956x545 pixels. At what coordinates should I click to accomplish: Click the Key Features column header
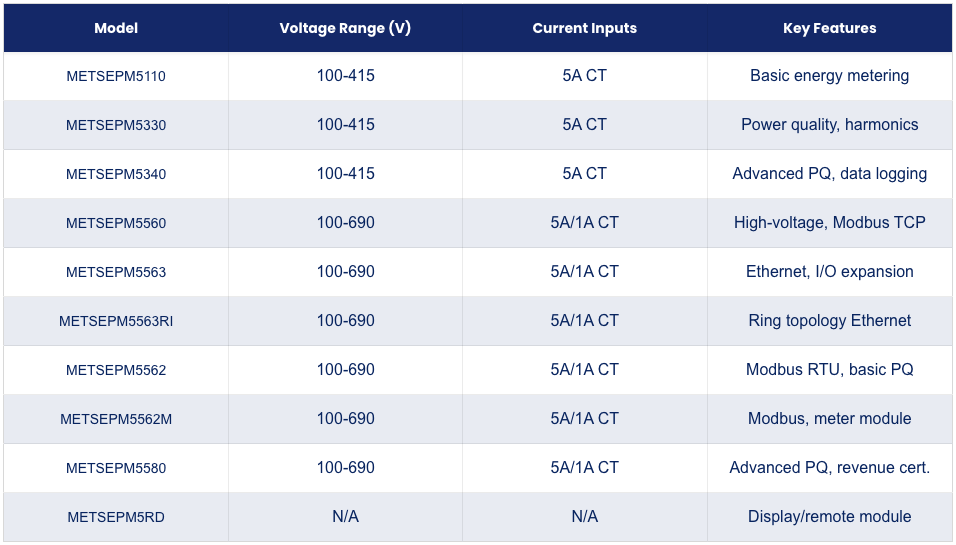(x=829, y=28)
